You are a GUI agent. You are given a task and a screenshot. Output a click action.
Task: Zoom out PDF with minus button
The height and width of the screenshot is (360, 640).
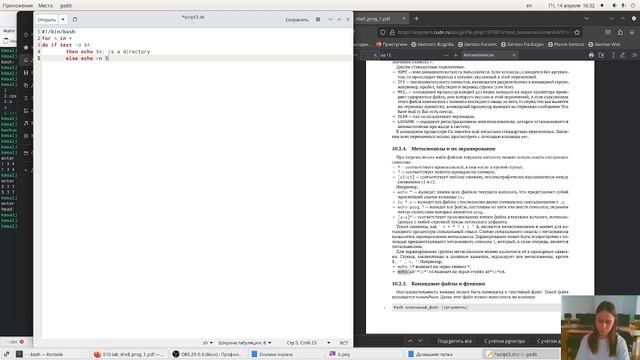pyautogui.click(x=446, y=55)
